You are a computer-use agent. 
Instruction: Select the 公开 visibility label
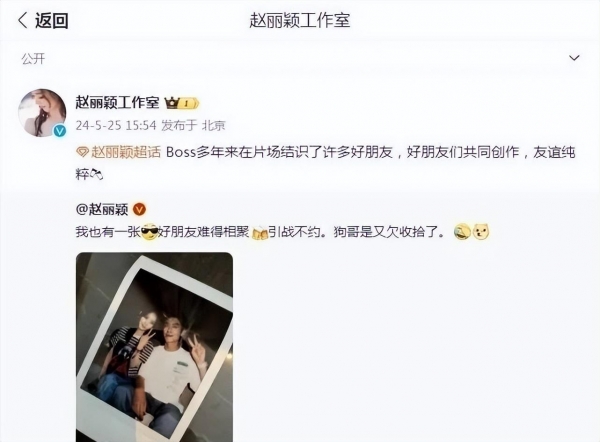(33, 59)
